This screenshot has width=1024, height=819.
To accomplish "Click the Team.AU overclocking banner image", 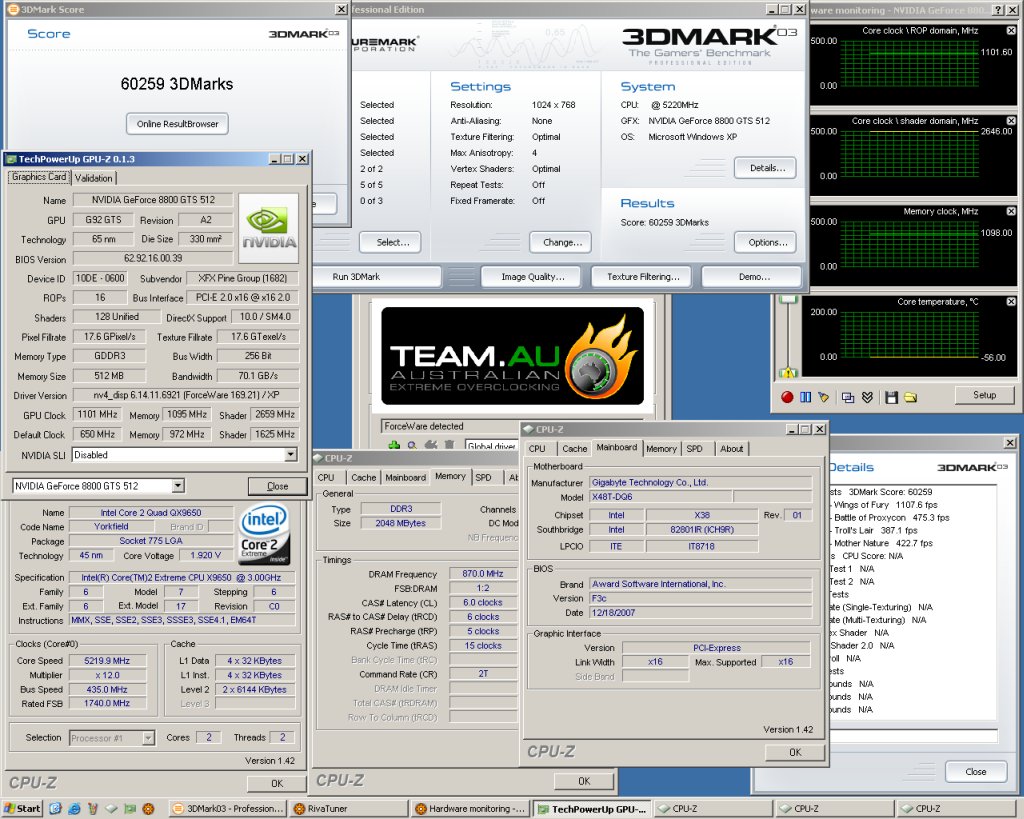I will click(512, 356).
